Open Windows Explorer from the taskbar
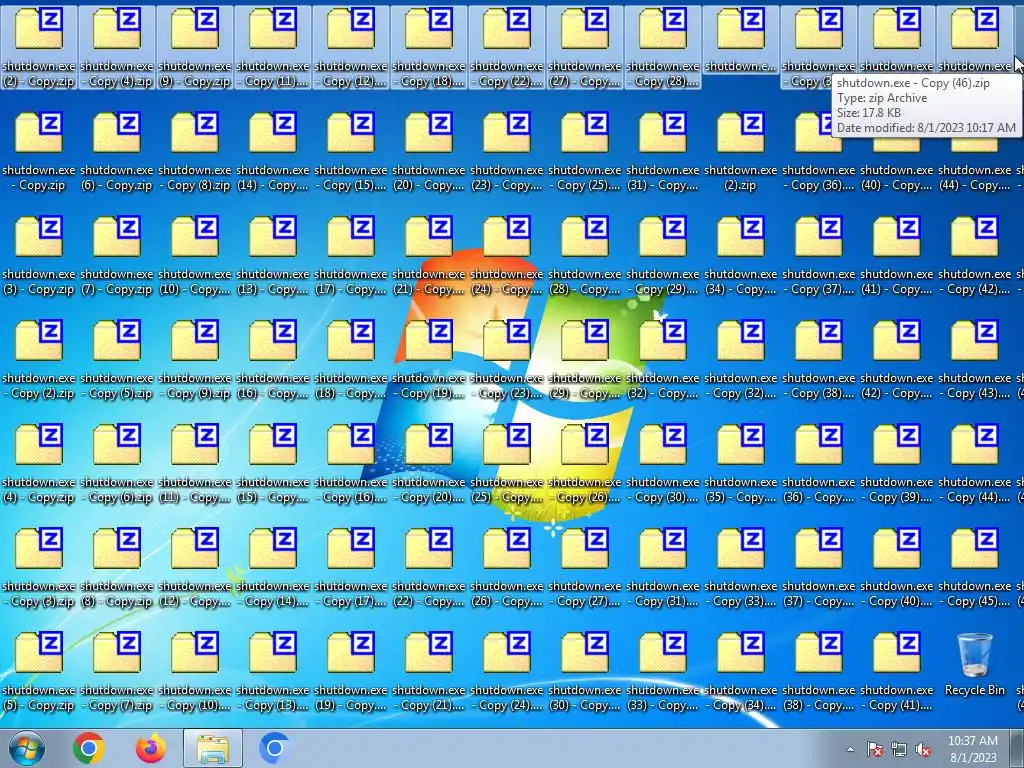 [213, 748]
